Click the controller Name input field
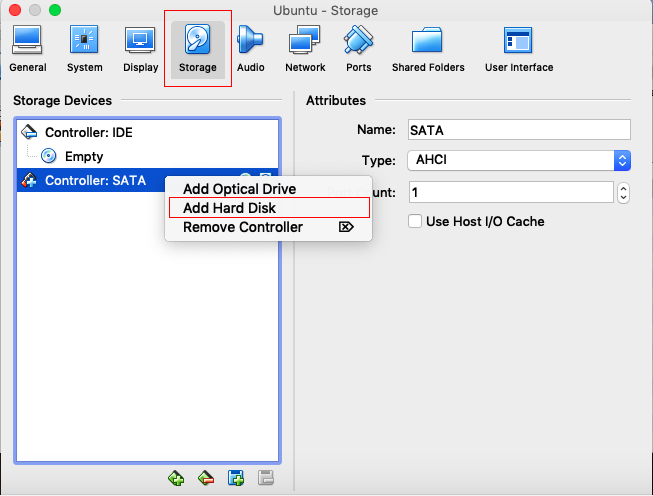The width and height of the screenshot is (653, 496). point(519,130)
